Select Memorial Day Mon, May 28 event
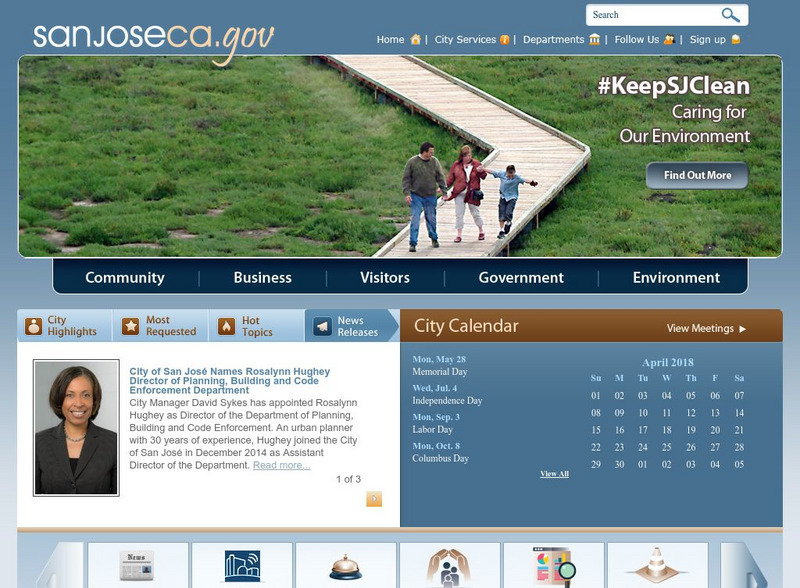The width and height of the screenshot is (800, 588). (440, 365)
